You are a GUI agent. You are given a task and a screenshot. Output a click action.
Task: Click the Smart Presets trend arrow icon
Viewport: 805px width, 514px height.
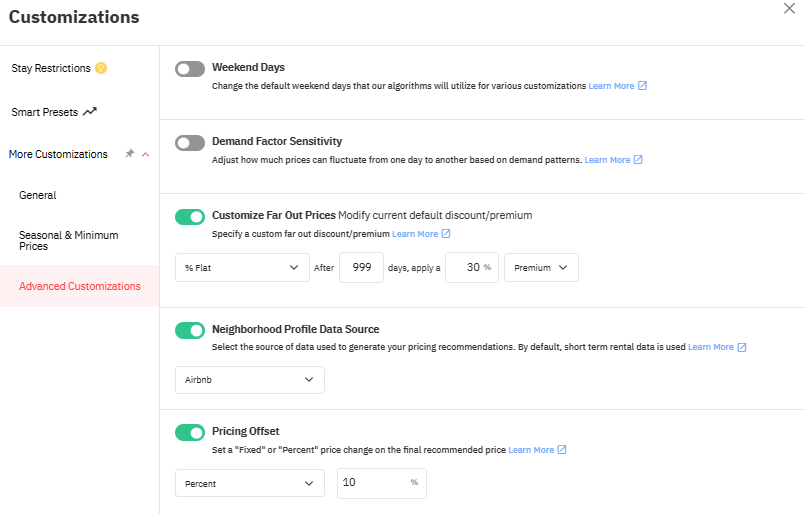(x=90, y=111)
